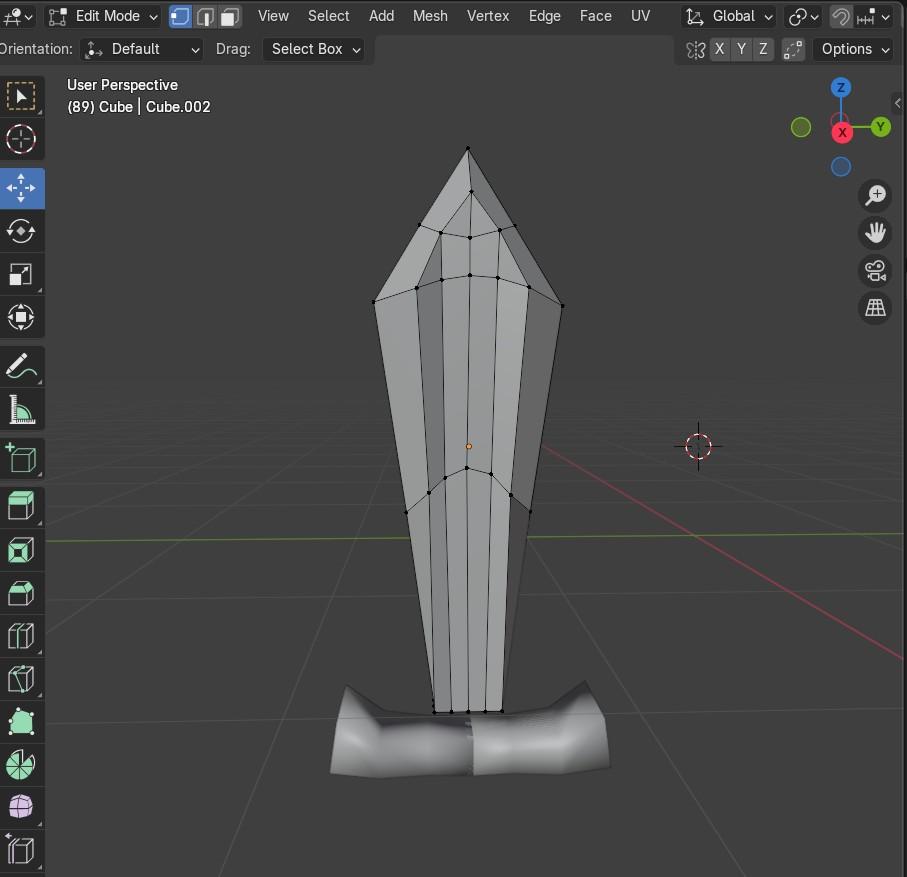Select the Rotate tool
This screenshot has width=907, height=877.
(21, 231)
